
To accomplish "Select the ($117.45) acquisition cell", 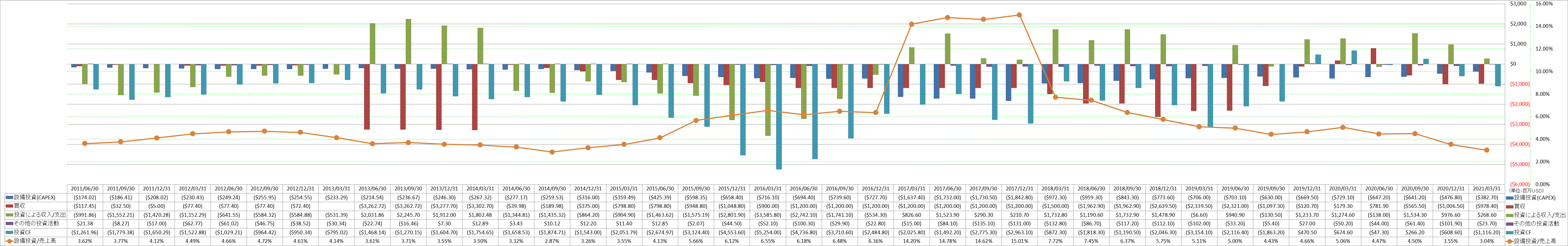I will 85,206.
